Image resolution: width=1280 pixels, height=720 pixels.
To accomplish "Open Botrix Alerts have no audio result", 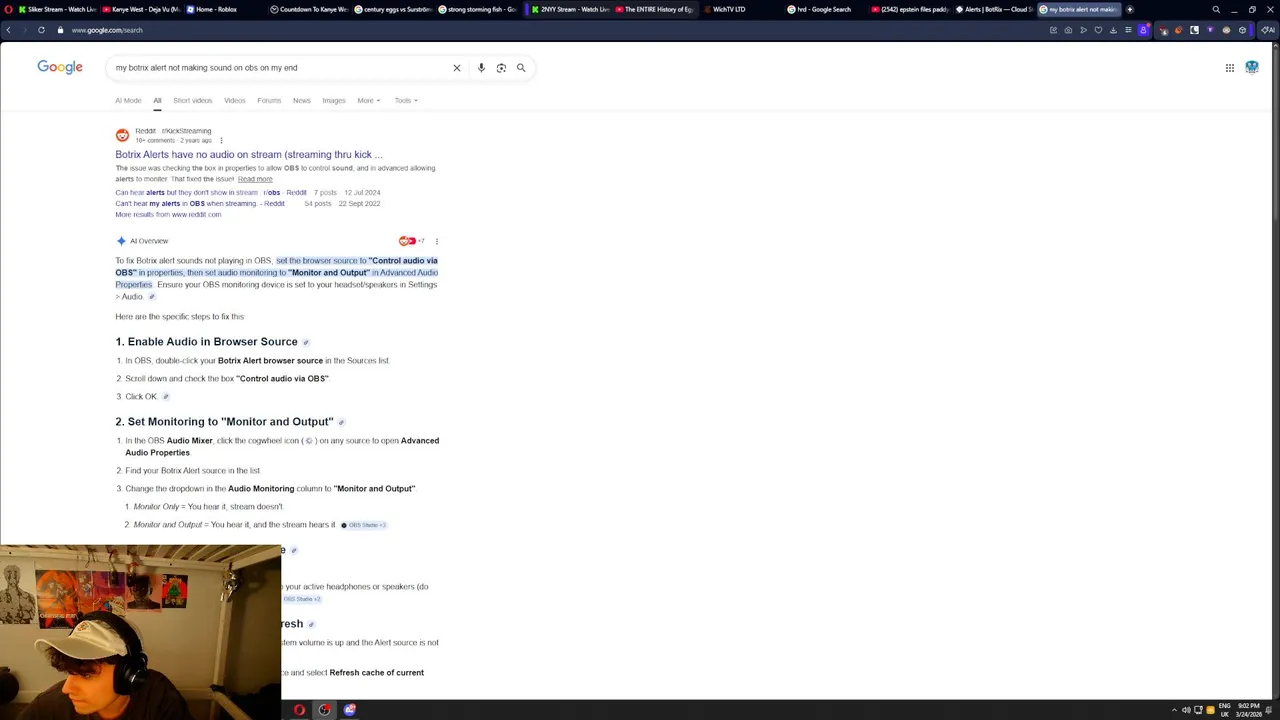I will coord(249,155).
